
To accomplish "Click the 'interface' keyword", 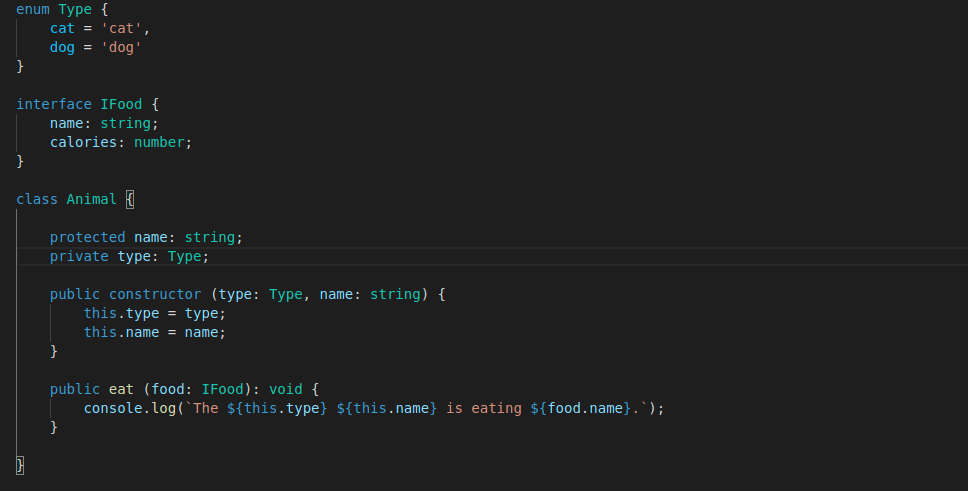I will coord(54,104).
